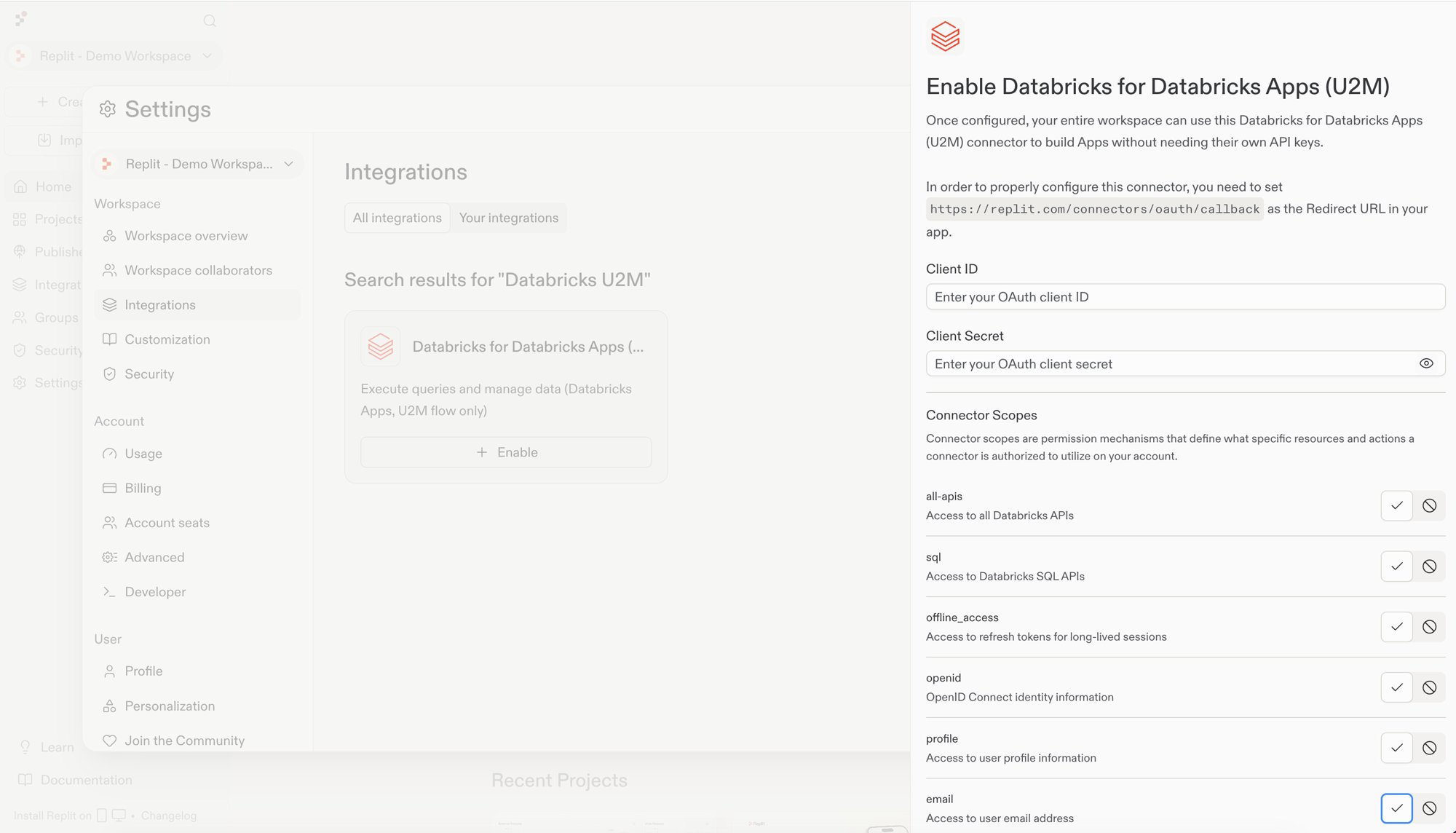Screen dimensions: 1456x833
Task: Block the offline_access scope
Action: click(x=1429, y=626)
